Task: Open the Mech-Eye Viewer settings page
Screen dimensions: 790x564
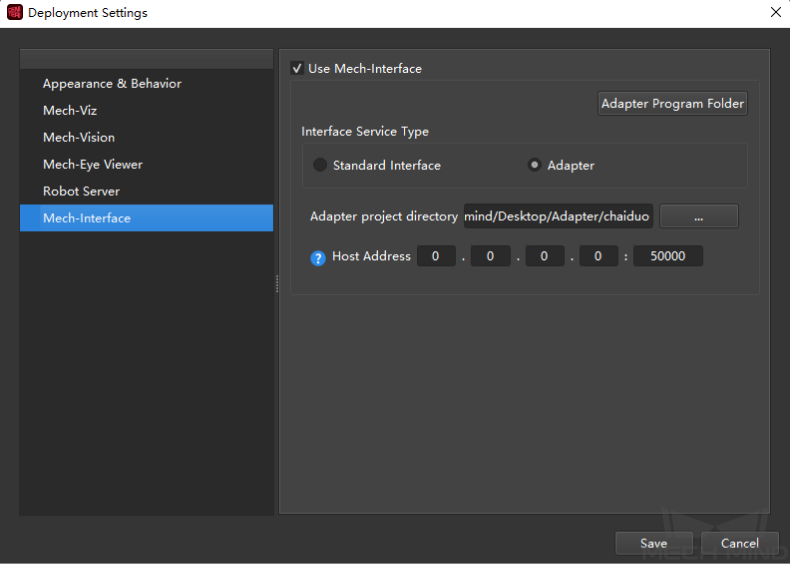Action: point(146,164)
